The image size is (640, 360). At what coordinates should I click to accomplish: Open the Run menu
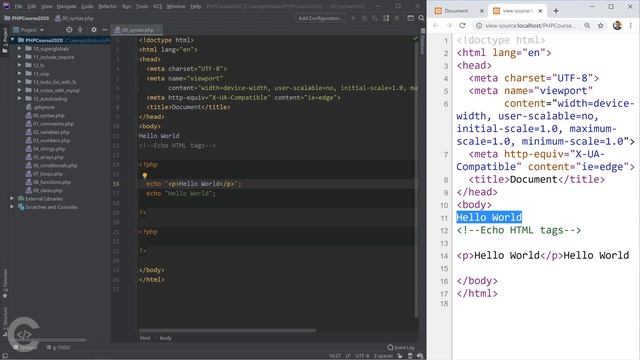127,7
